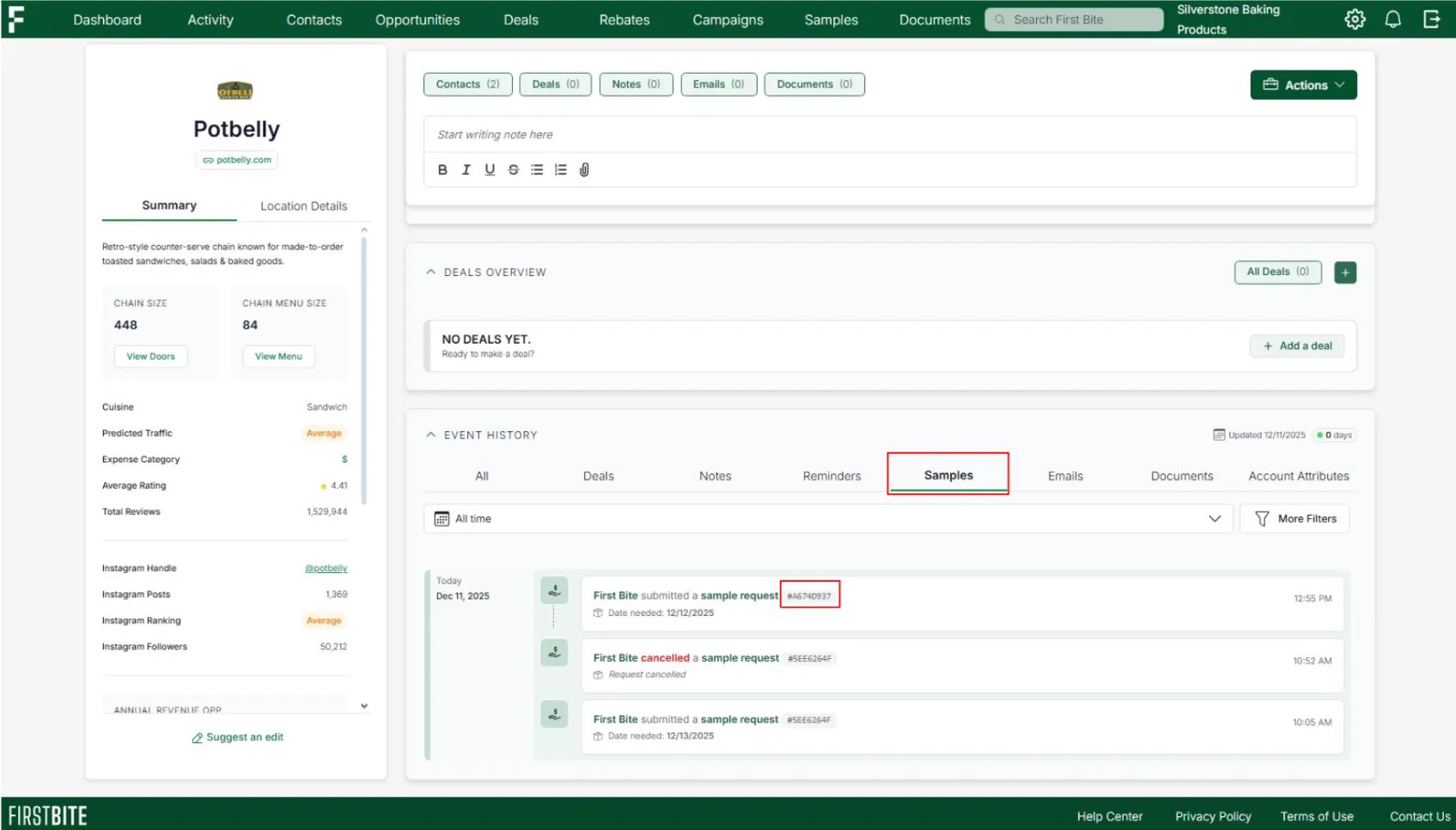Select the Samples tab in Event History
The height and width of the screenshot is (830, 1456).
949,475
